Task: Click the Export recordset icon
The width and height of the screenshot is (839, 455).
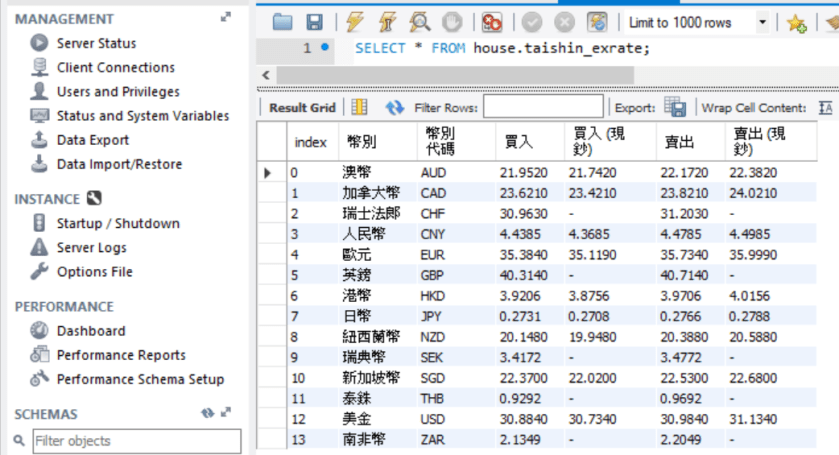Action: (675, 107)
